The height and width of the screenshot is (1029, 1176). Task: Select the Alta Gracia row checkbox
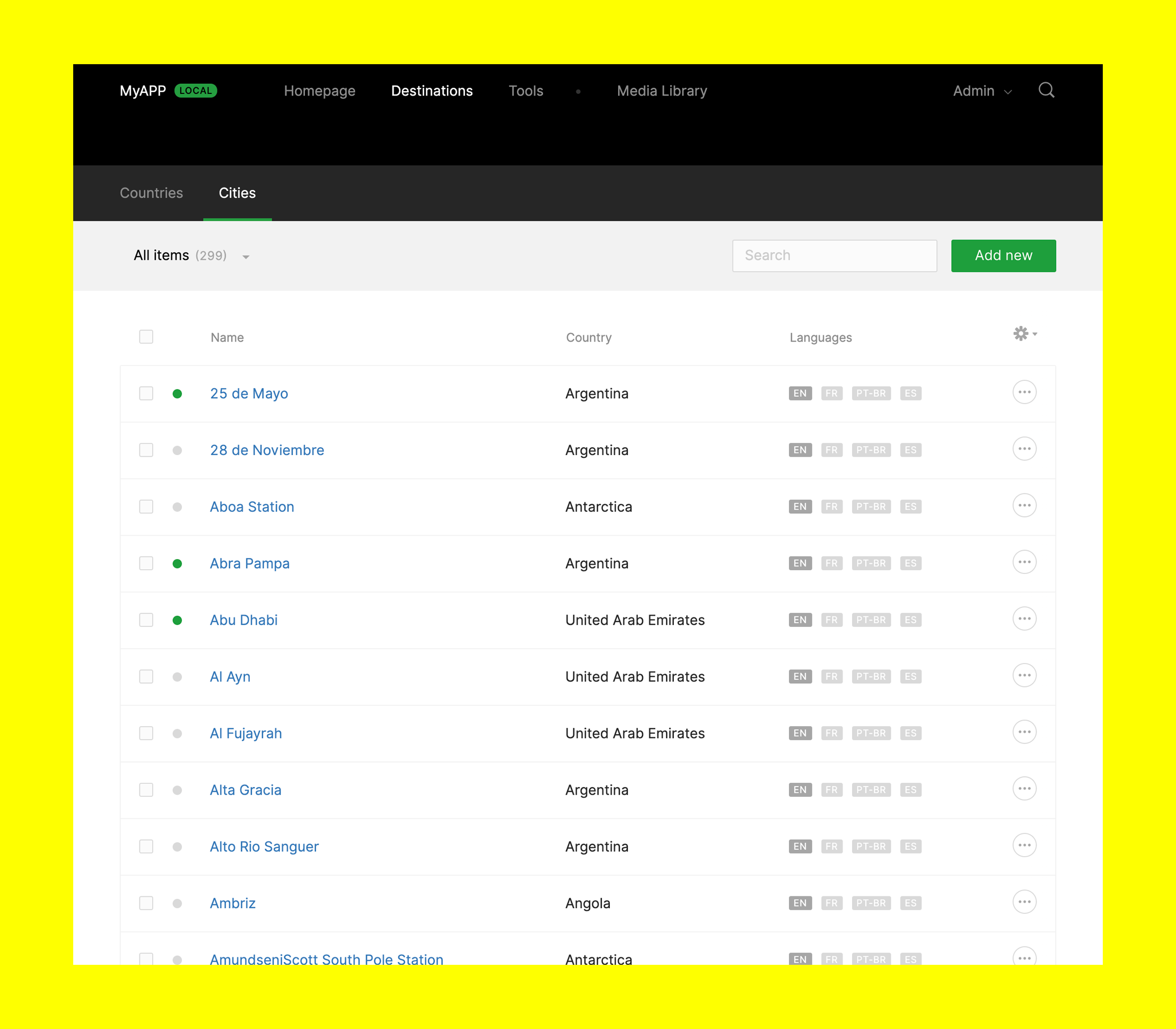pyautogui.click(x=146, y=790)
